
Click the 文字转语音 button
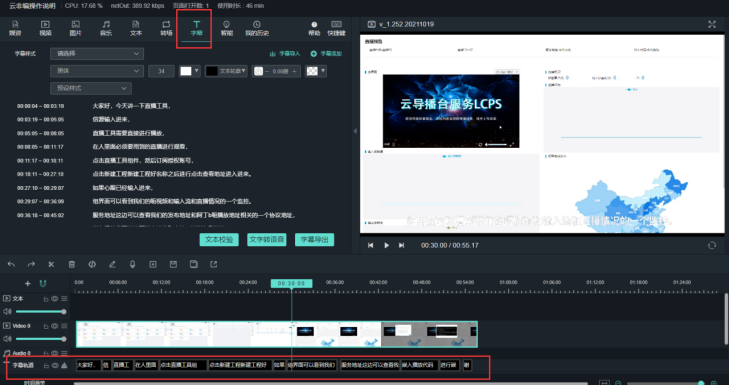tap(267, 239)
